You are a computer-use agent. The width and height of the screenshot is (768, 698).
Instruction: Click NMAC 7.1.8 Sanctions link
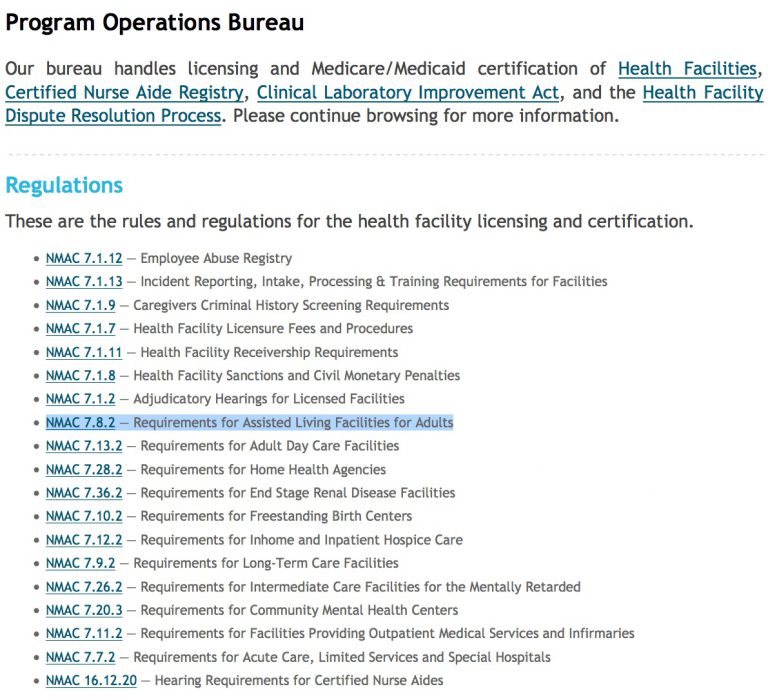pyautogui.click(x=80, y=376)
